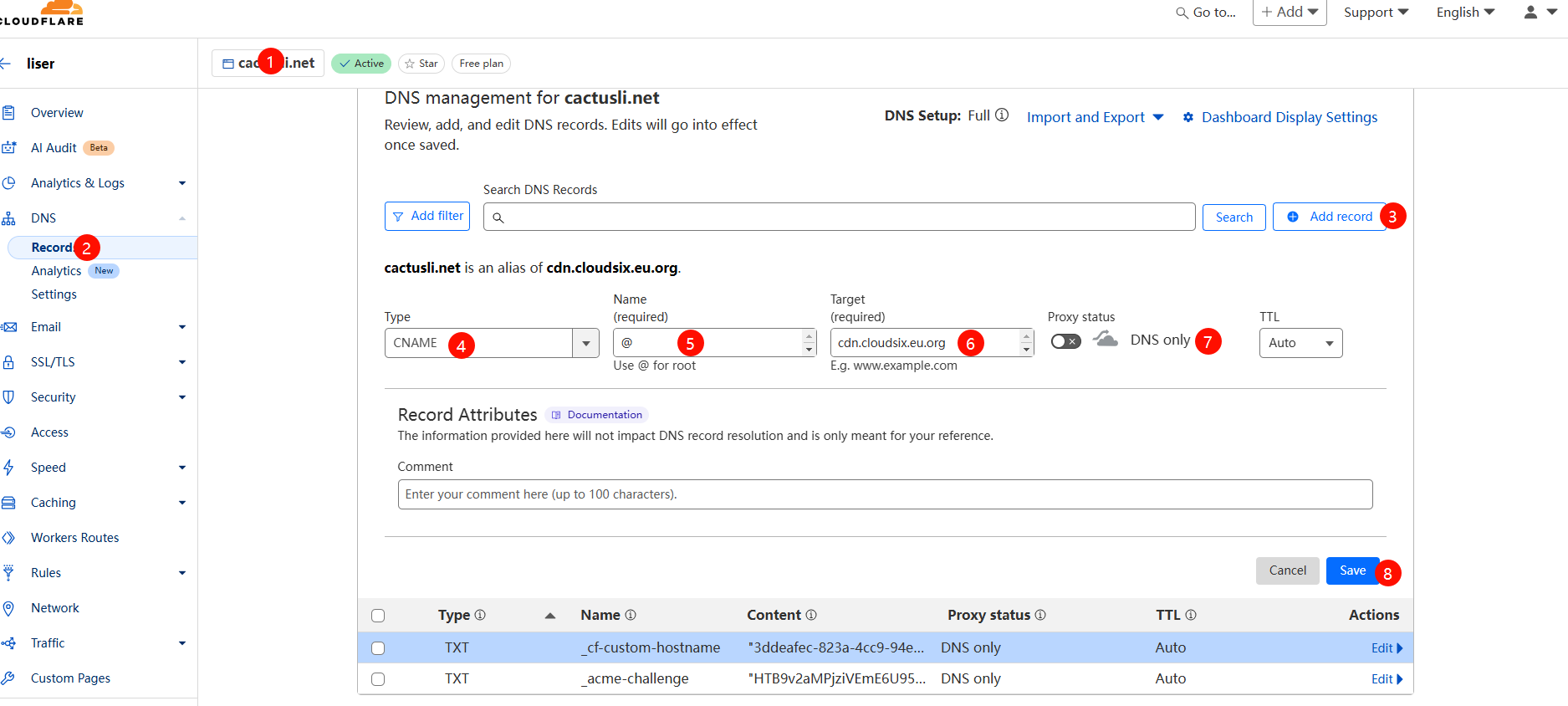This screenshot has width=1568, height=706.
Task: Click the Search button
Action: tap(1234, 217)
